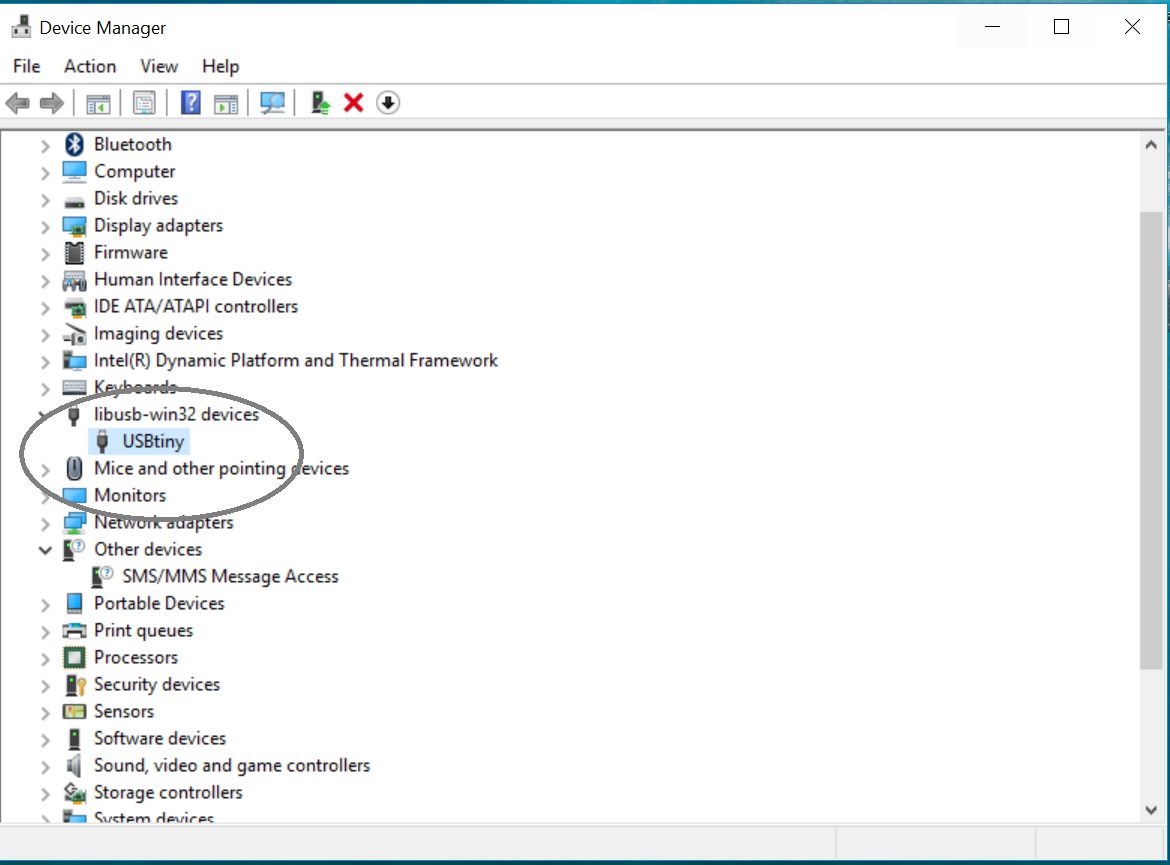Image resolution: width=1170 pixels, height=865 pixels.
Task: Click the scrollbar up arrow
Action: click(1151, 146)
